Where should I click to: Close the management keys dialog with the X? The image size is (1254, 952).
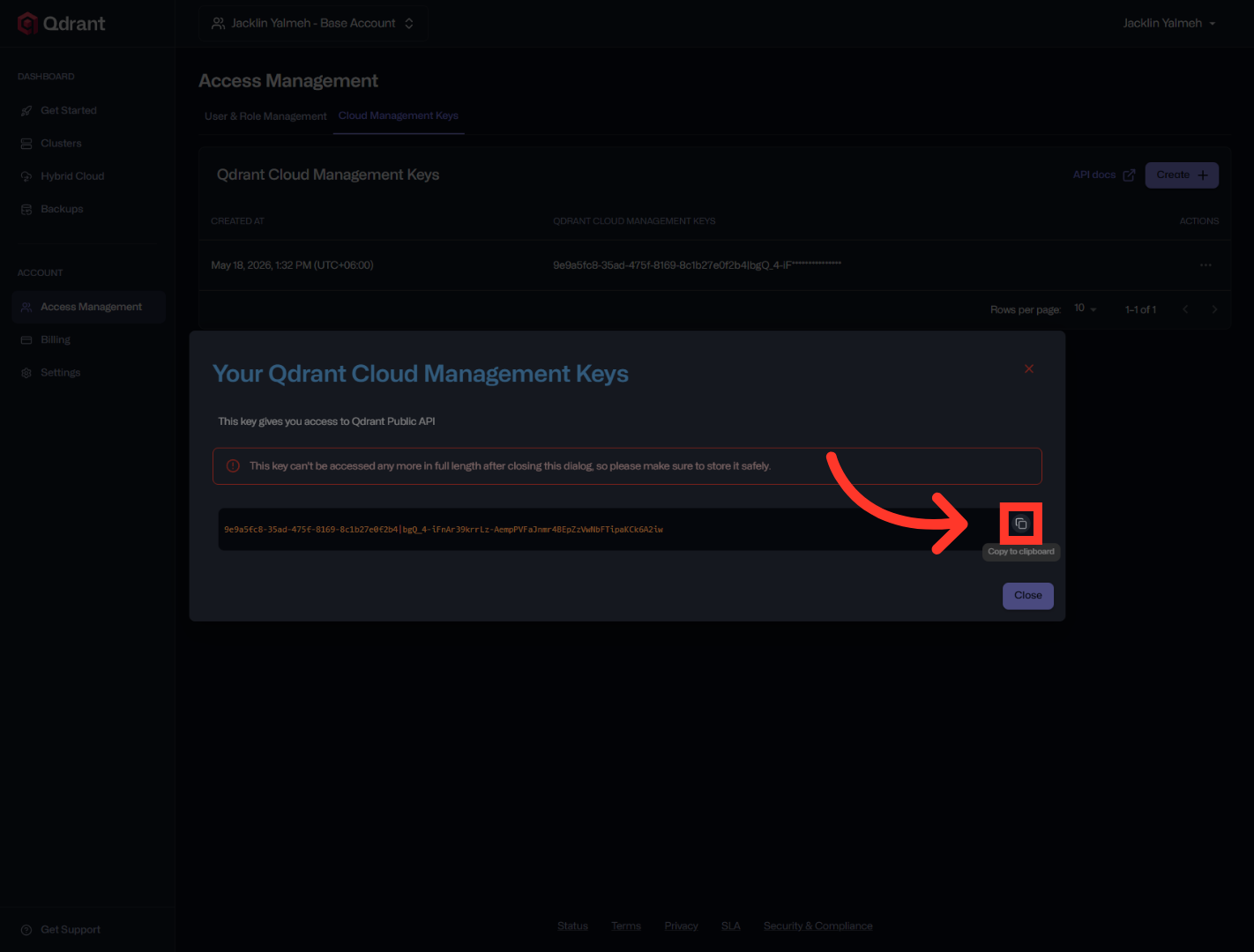[1028, 368]
